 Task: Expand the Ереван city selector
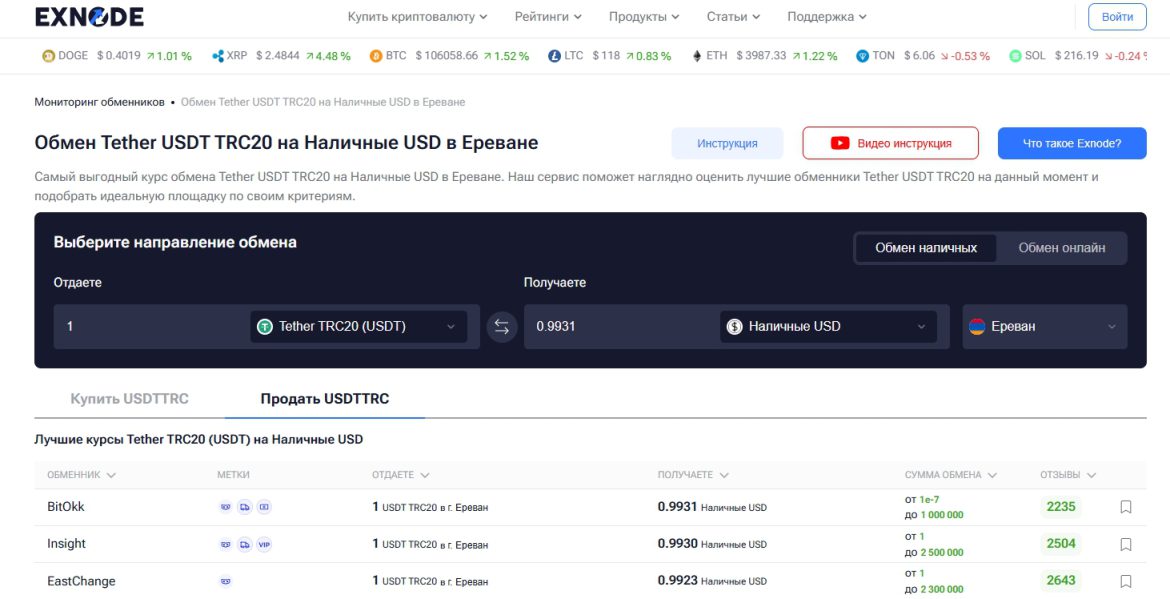1044,327
